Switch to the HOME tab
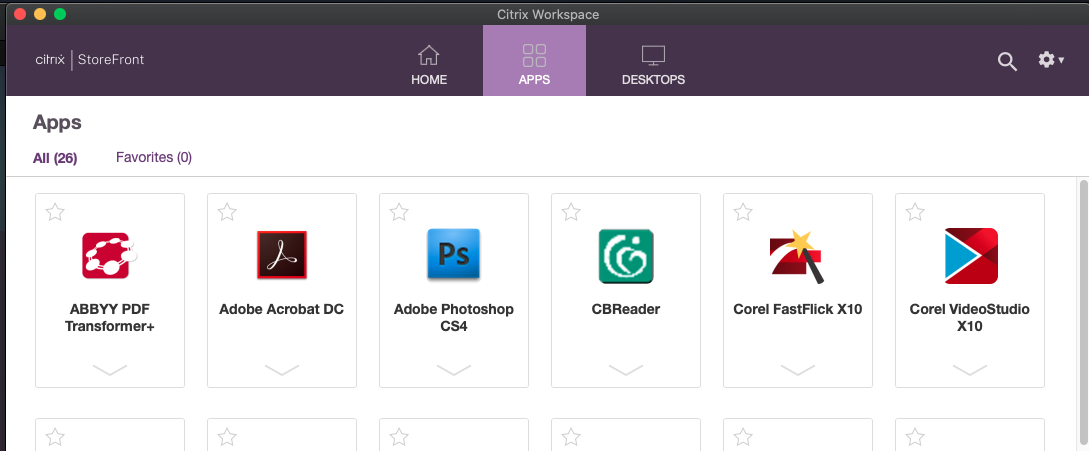1089x451 pixels. (x=429, y=66)
